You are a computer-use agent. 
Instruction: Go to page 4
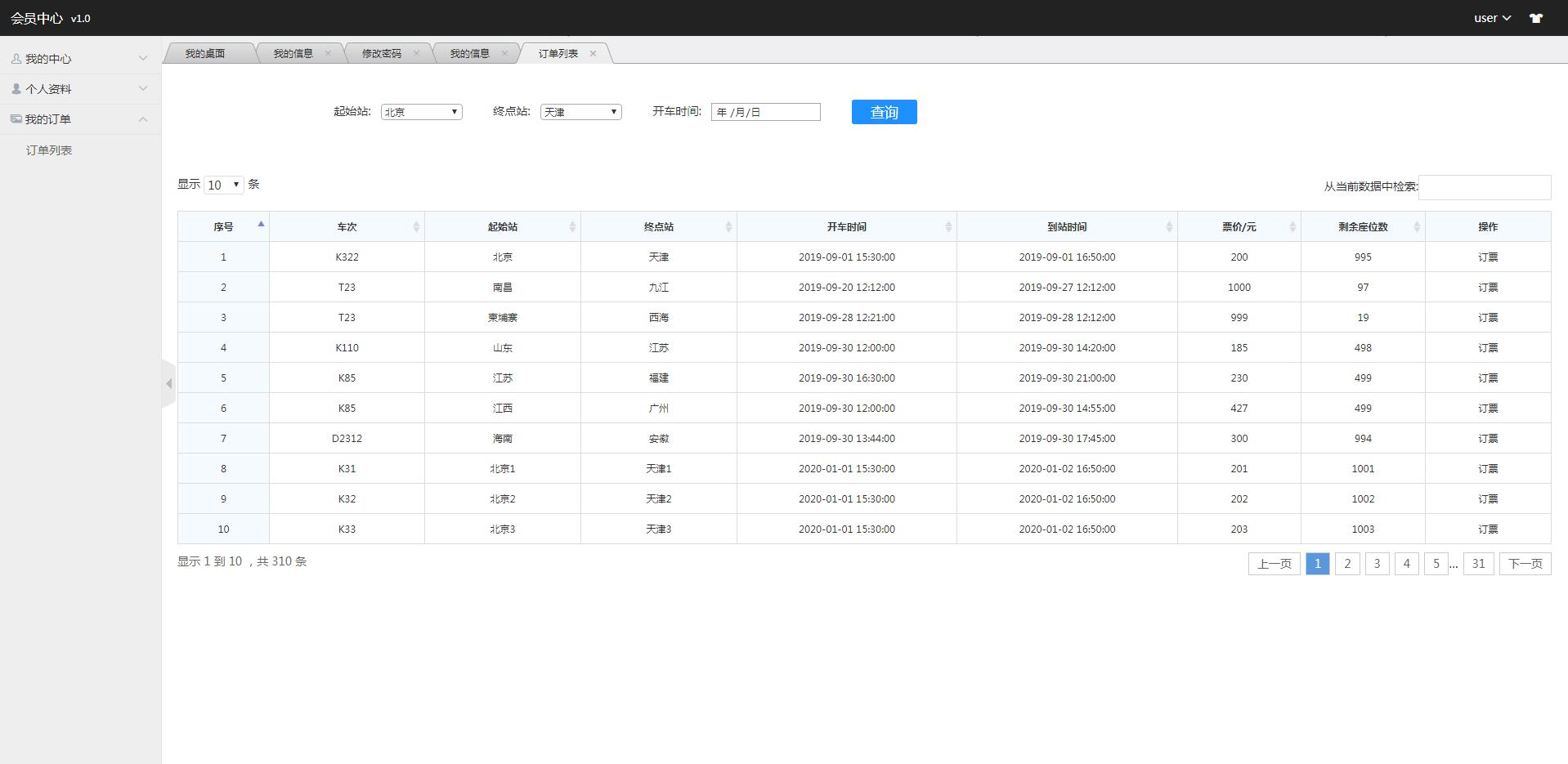coord(1406,564)
